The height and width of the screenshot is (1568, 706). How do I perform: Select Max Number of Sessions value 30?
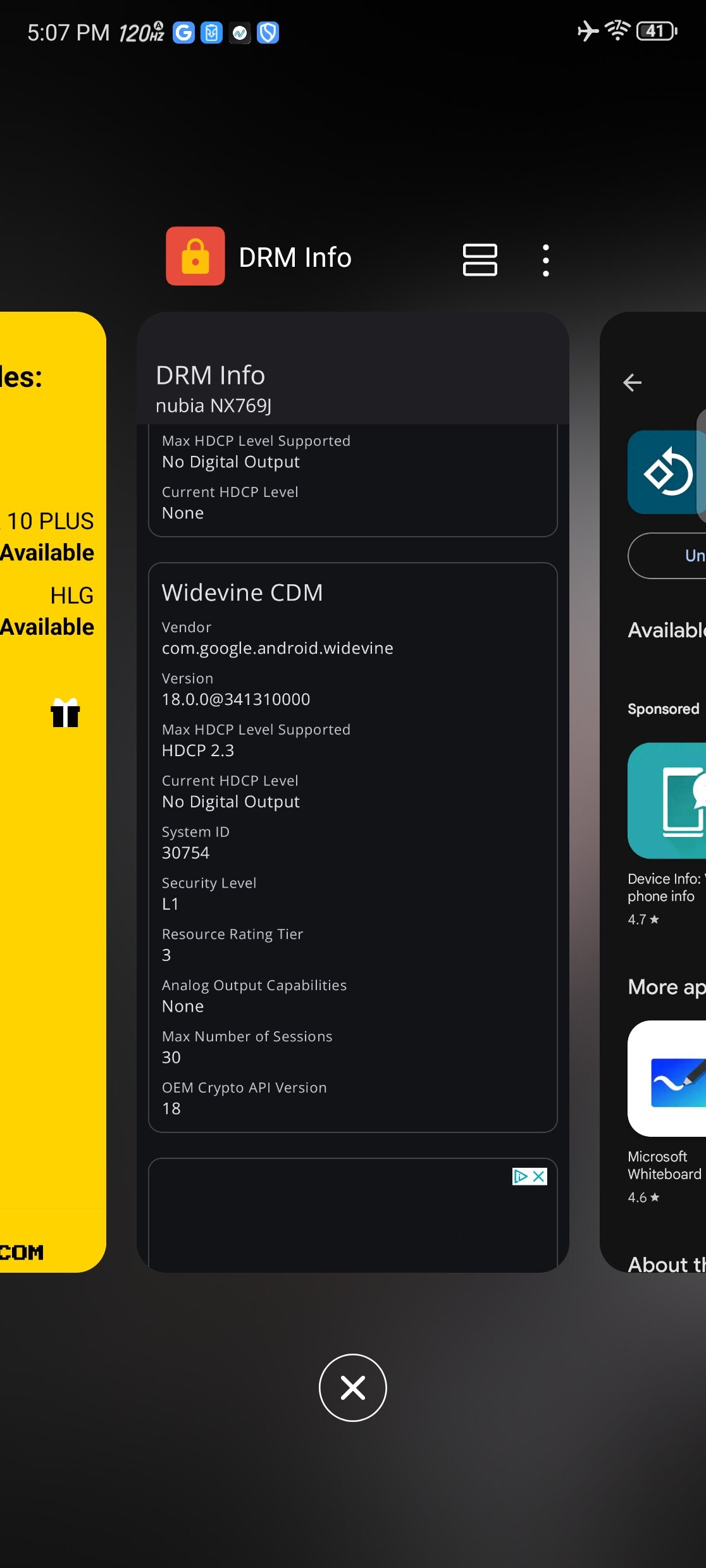171,1058
